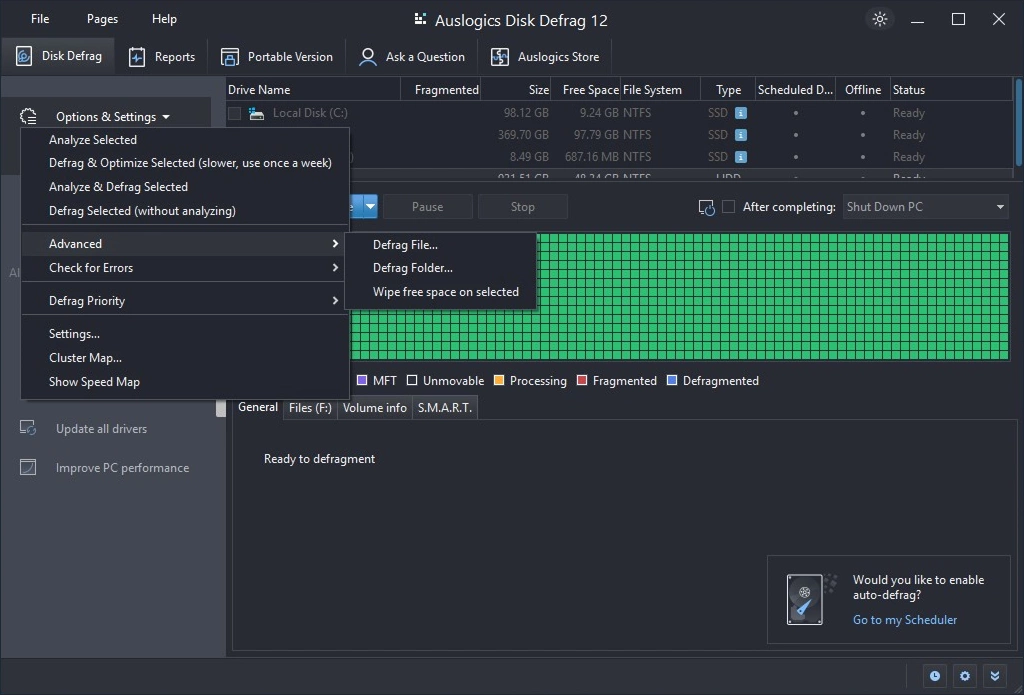
Task: Click the settings gear icon at bottom right
Action: [965, 676]
